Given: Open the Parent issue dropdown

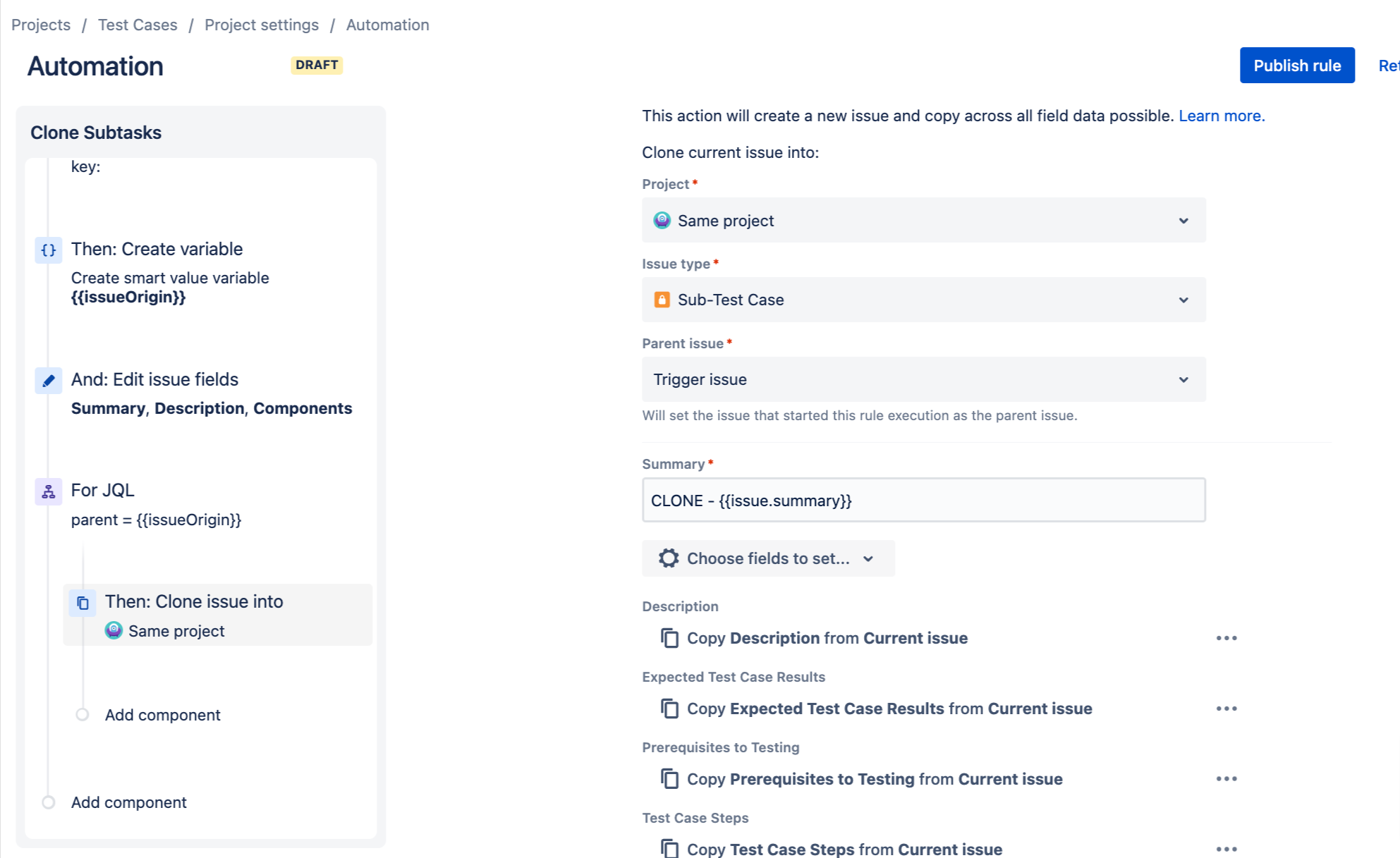Looking at the screenshot, I should point(1183,379).
